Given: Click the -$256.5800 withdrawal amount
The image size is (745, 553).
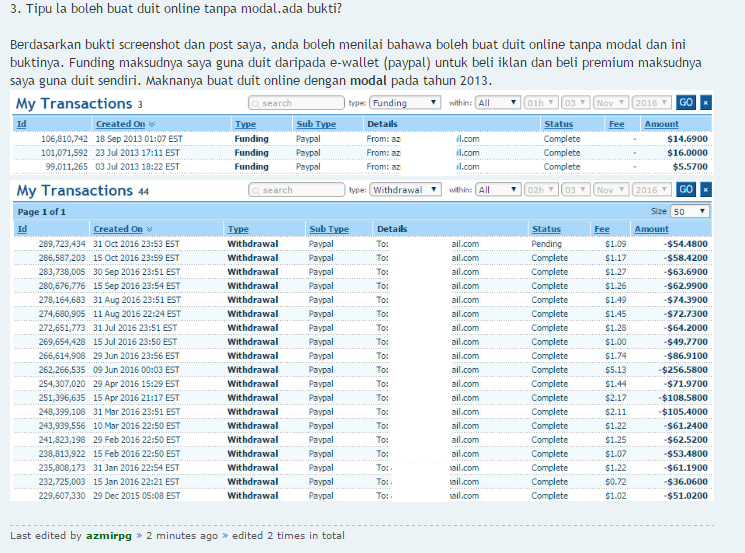Looking at the screenshot, I should (683, 370).
